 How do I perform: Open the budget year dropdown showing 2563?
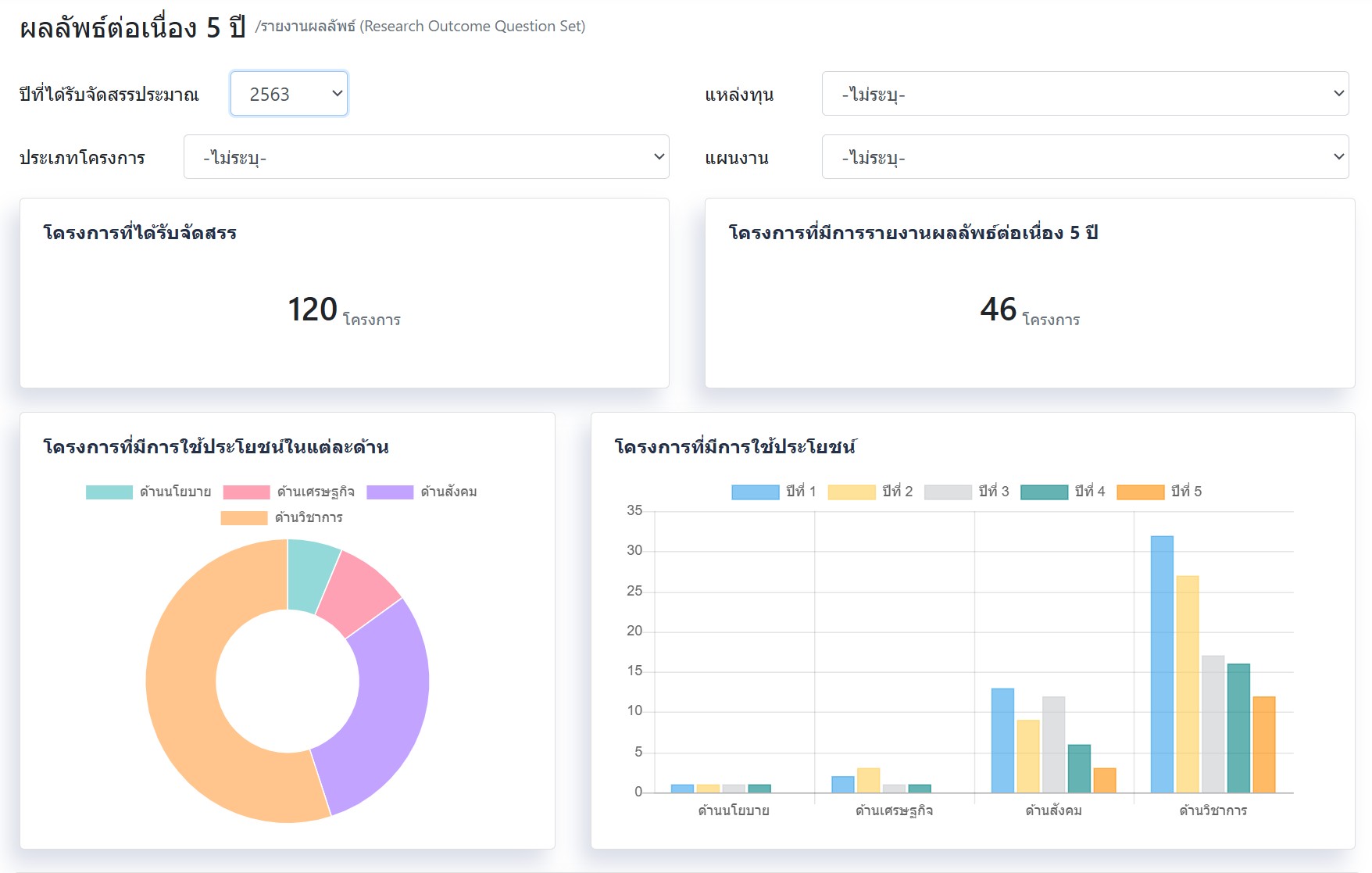coord(289,94)
